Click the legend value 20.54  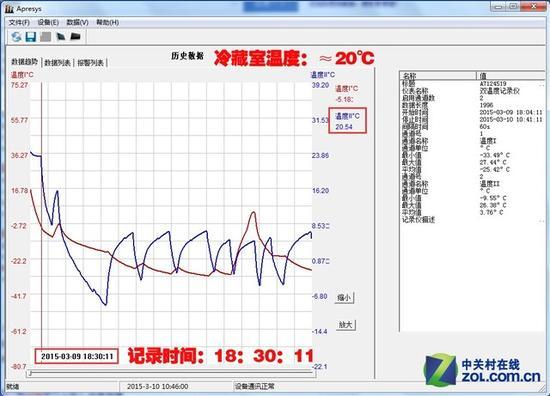coord(344,127)
